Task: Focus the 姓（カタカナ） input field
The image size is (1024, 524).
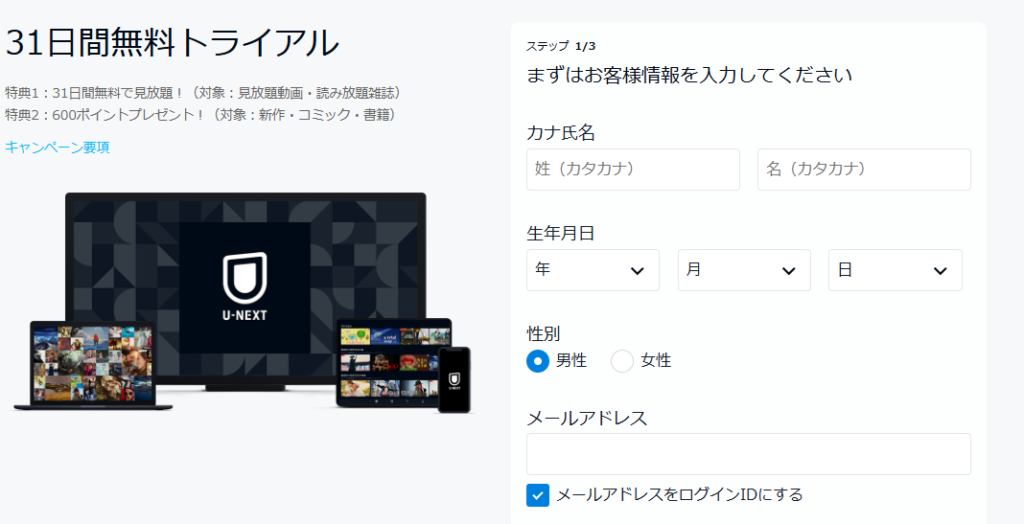Action: click(633, 170)
